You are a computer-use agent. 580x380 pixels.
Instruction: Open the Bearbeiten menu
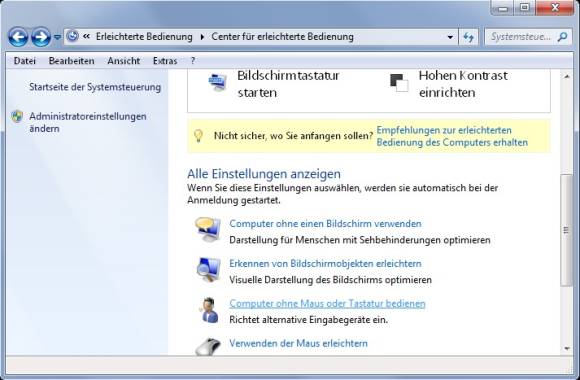(x=71, y=61)
